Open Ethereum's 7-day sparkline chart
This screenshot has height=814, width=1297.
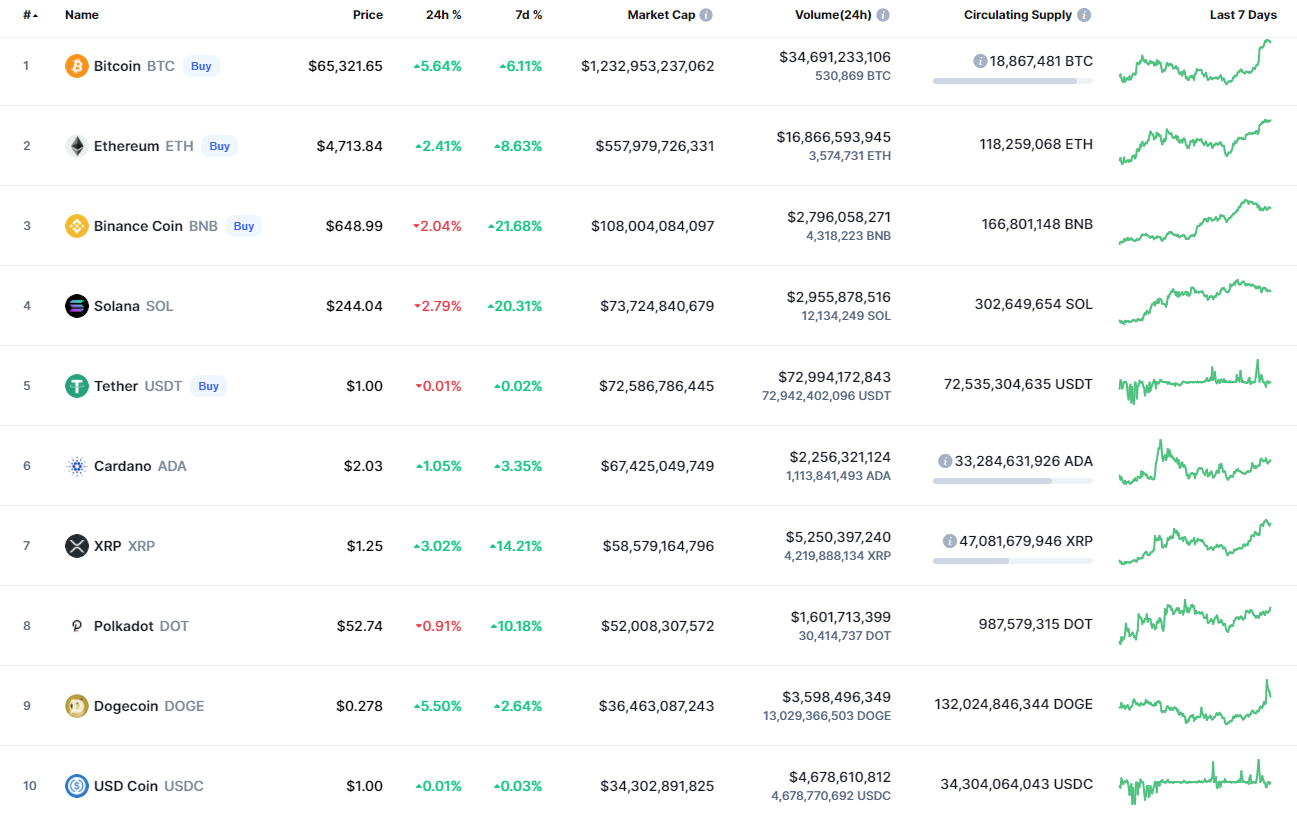pyautogui.click(x=1195, y=141)
